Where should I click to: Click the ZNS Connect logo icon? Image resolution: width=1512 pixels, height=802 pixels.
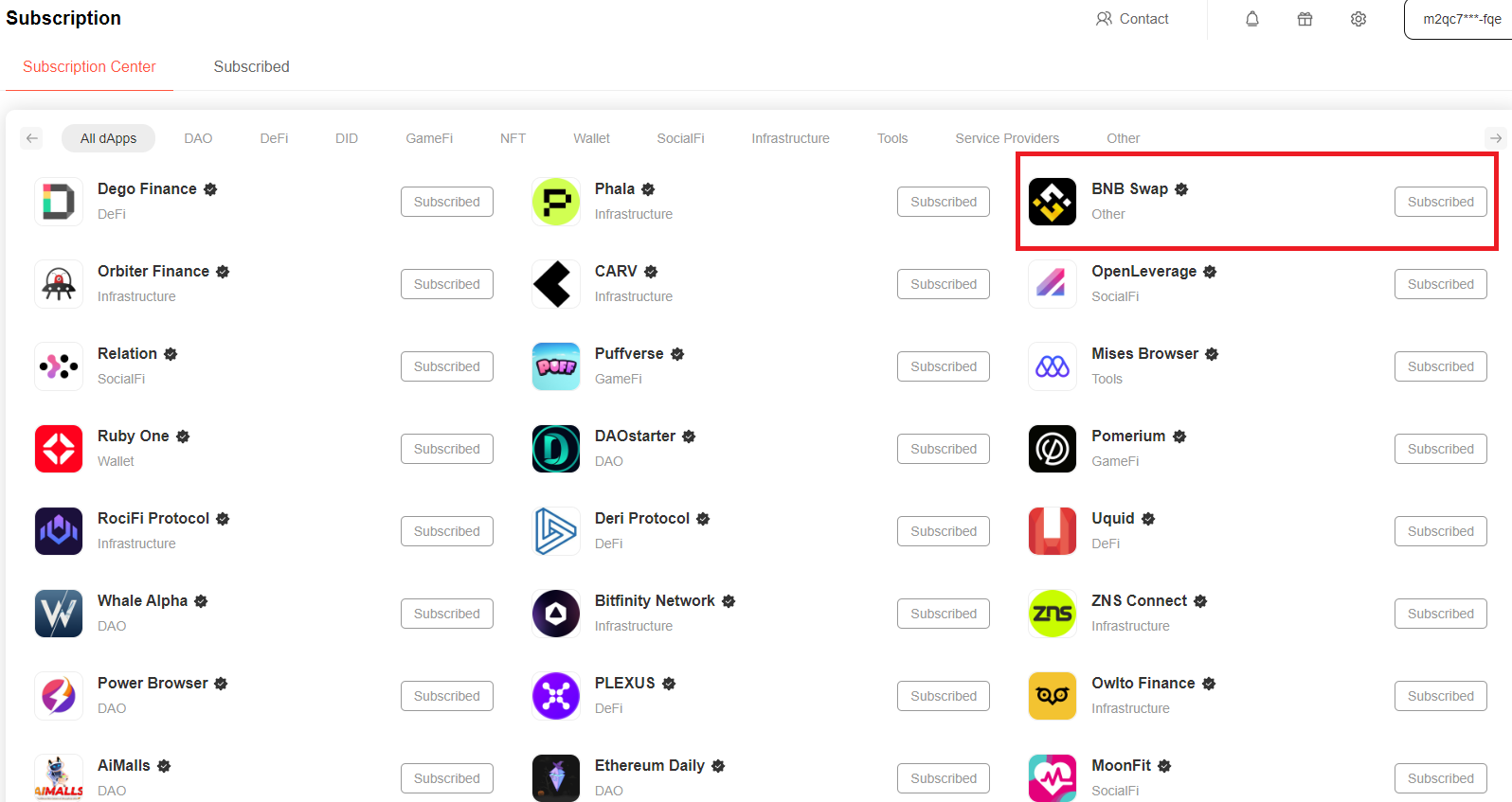(1053, 614)
